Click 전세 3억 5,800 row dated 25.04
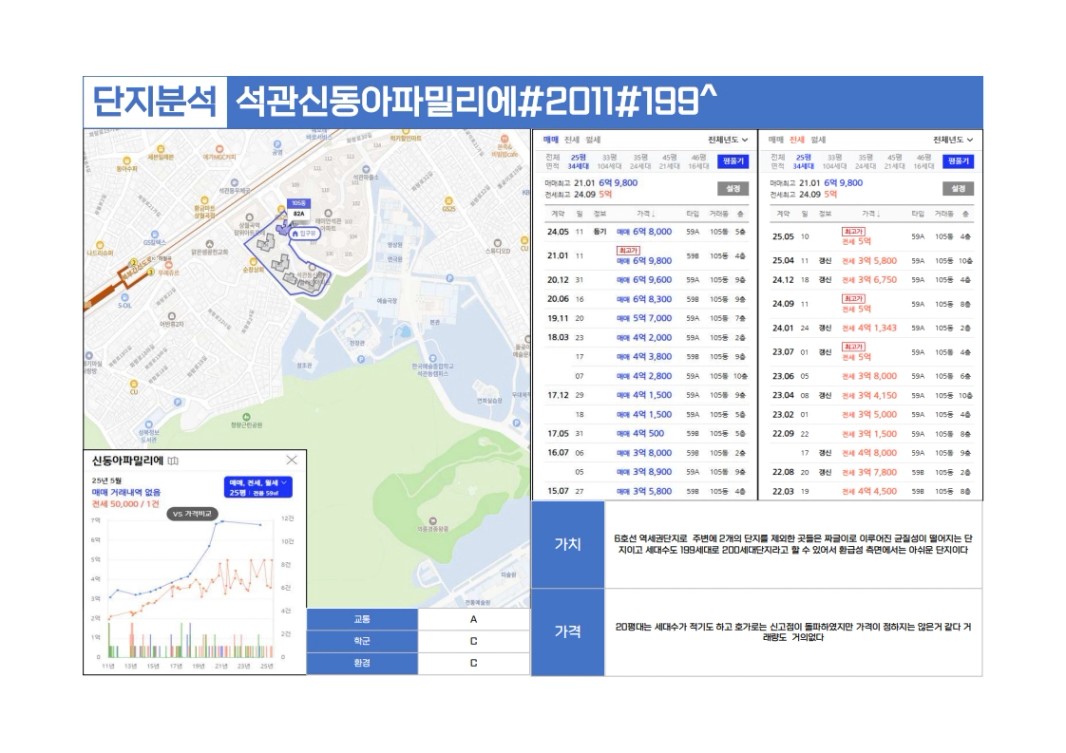The width and height of the screenshot is (1066, 753). coord(872,260)
